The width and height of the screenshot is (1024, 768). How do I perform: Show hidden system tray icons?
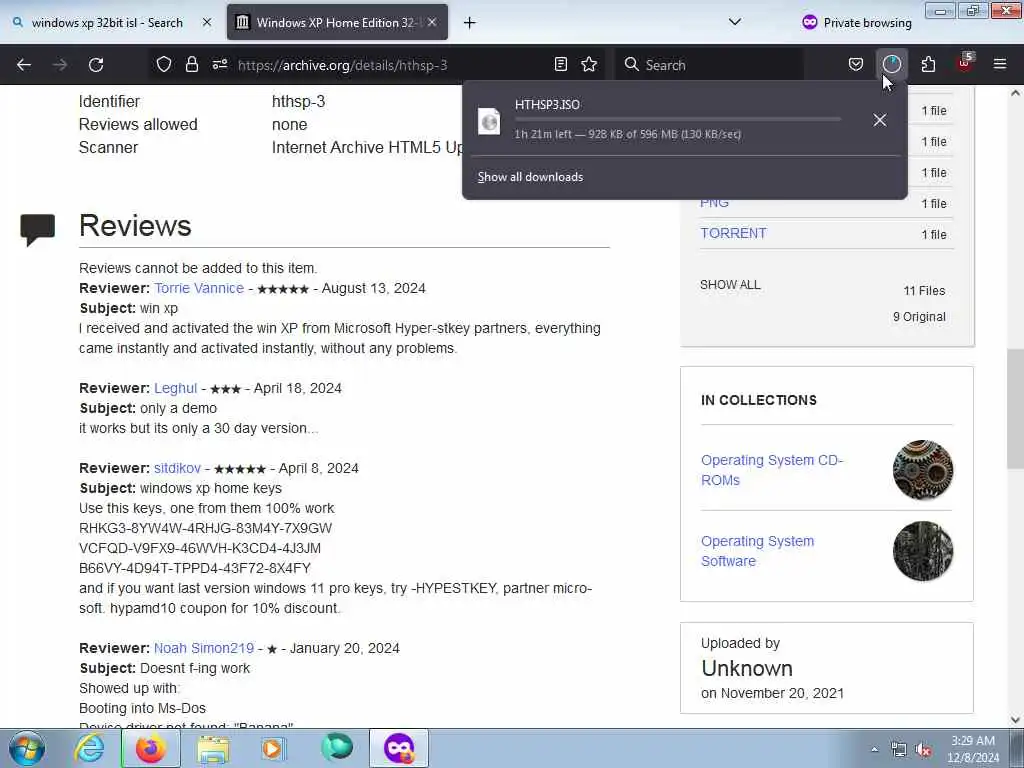(874, 749)
